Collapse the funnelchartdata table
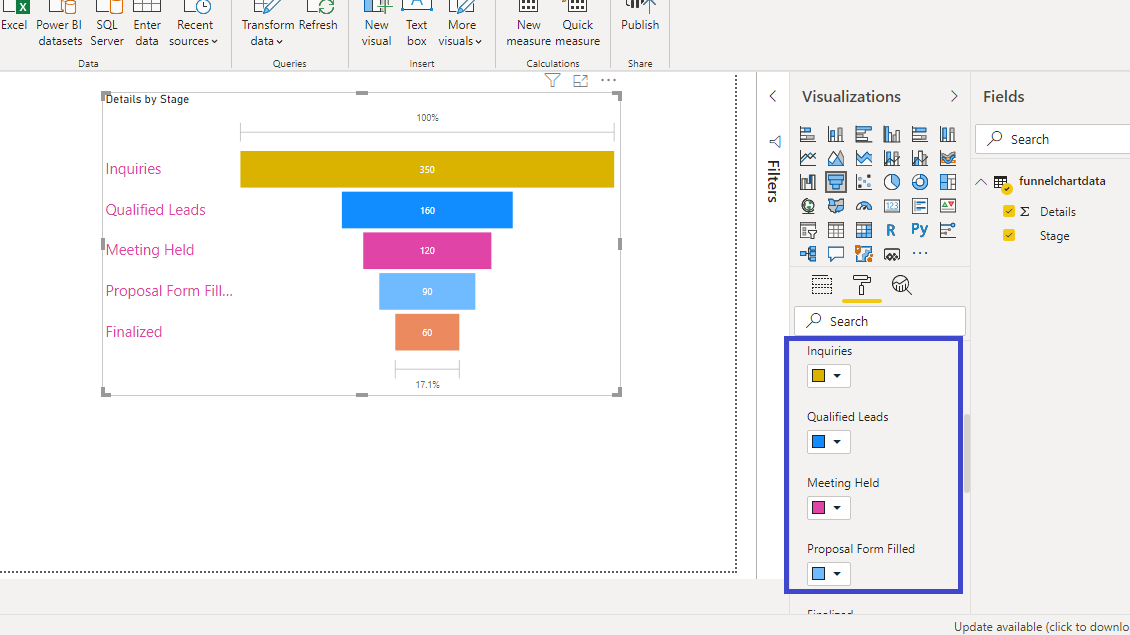This screenshot has width=1130, height=635. tap(981, 182)
